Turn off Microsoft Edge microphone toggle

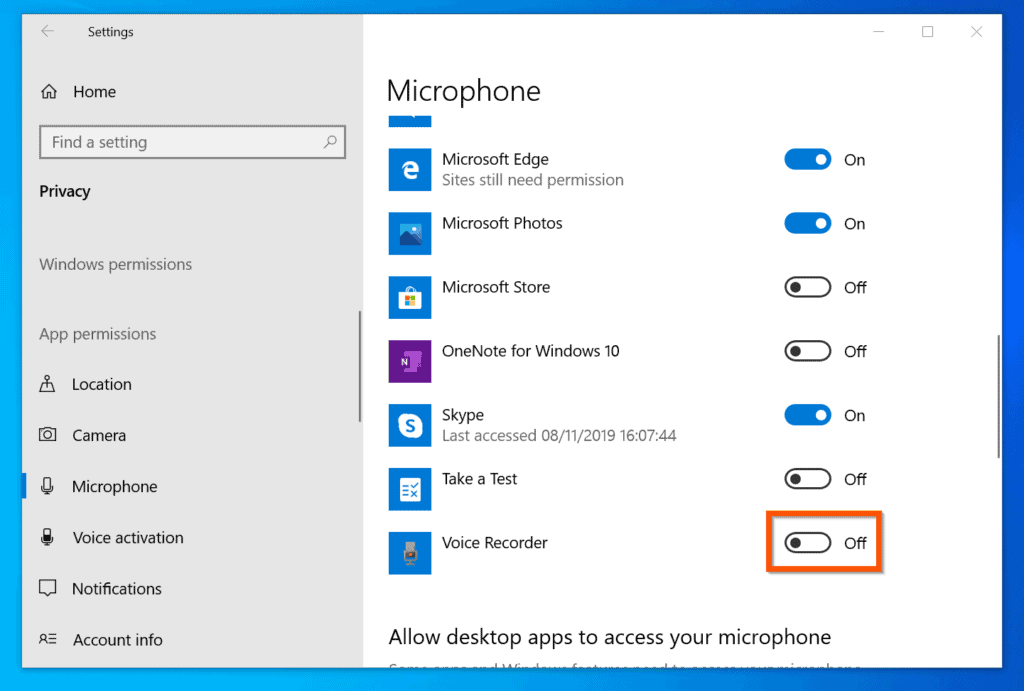click(808, 159)
